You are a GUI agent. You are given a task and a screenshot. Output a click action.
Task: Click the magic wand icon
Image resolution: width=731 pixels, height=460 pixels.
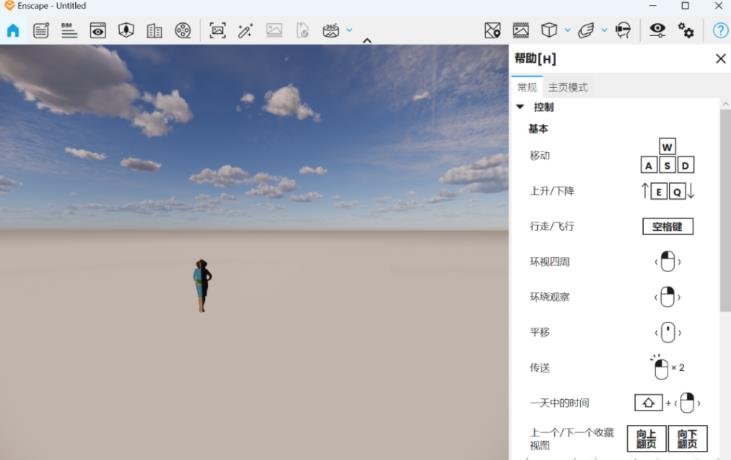pos(245,30)
